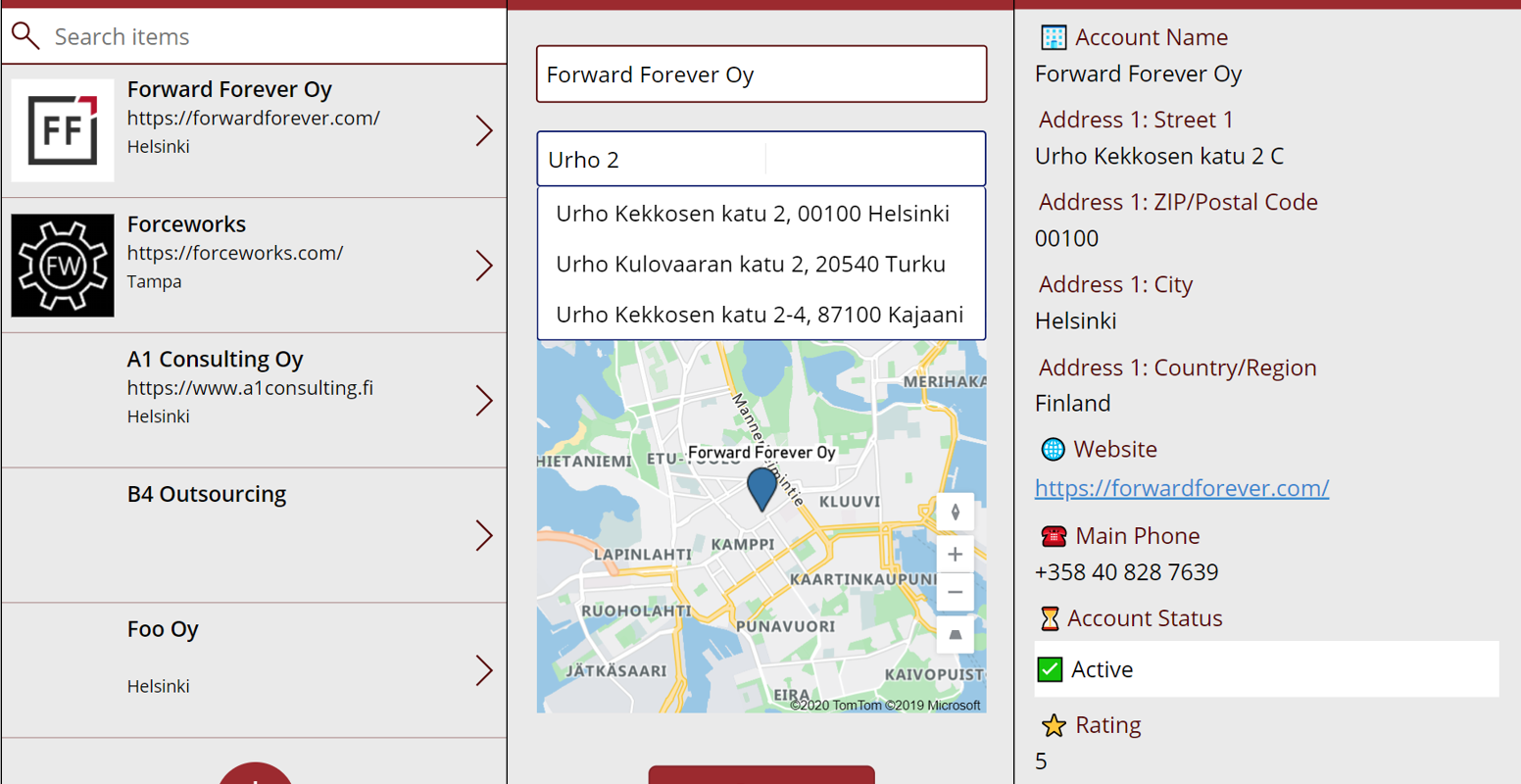The width and height of the screenshot is (1521, 784).
Task: Click https://www.a1consulting.fi text in list
Action: coord(250,388)
